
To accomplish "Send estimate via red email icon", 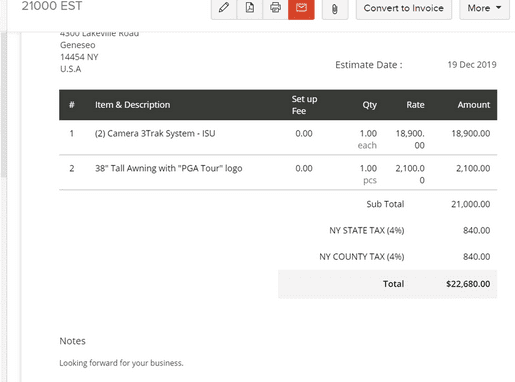I will [x=301, y=8].
